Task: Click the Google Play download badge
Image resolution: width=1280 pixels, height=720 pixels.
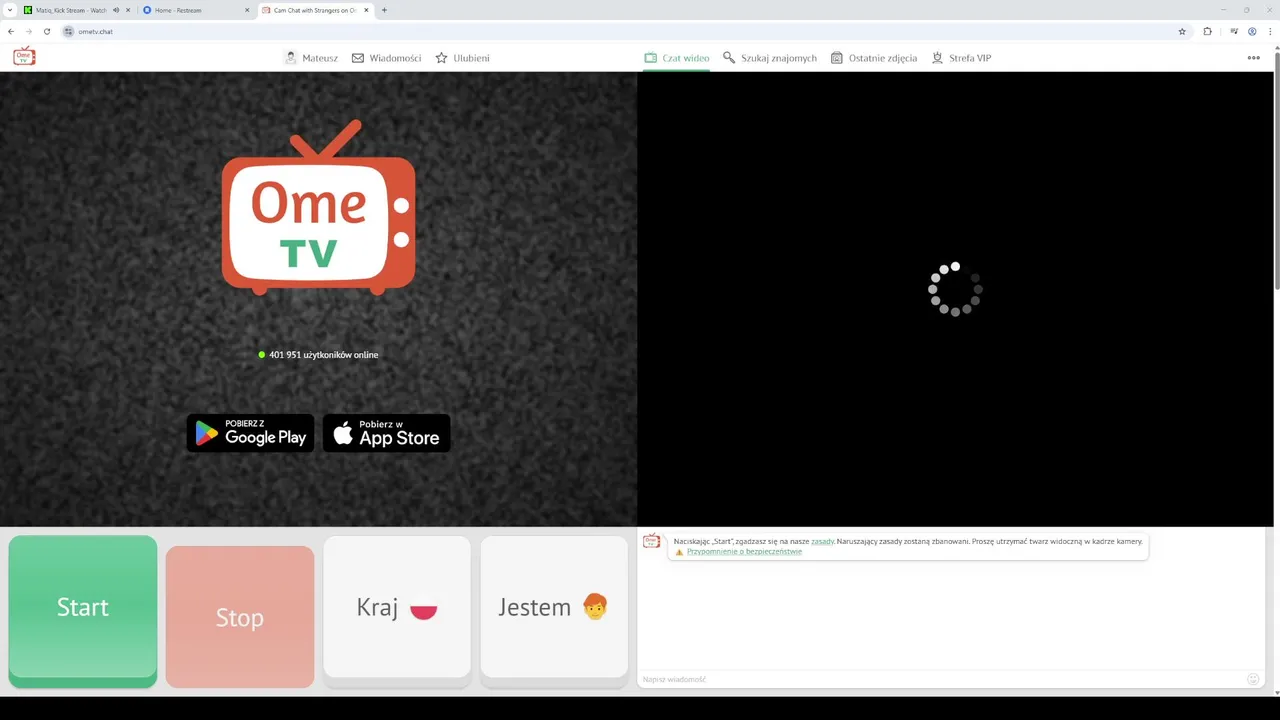Action: tap(250, 433)
